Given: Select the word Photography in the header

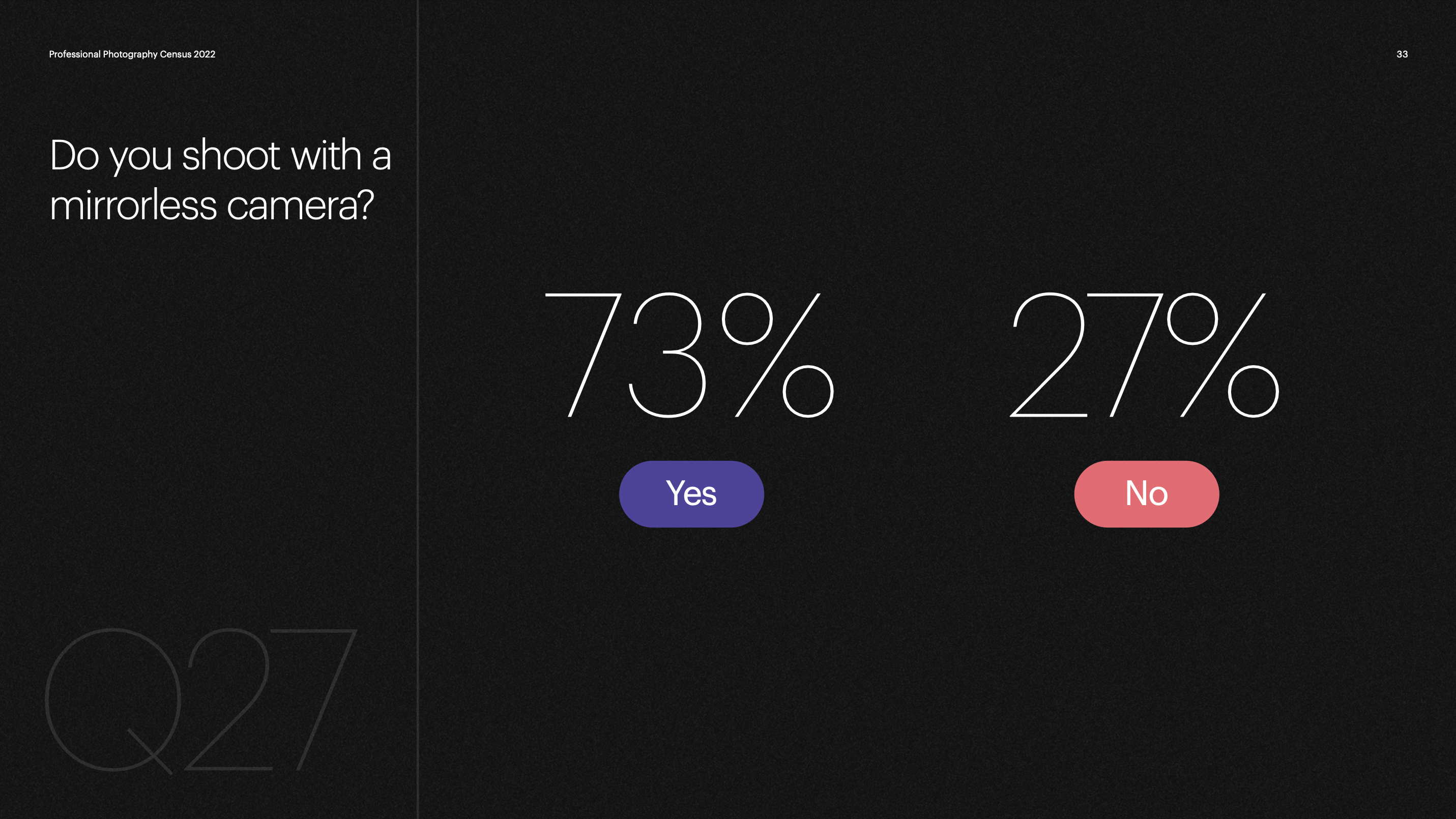Looking at the screenshot, I should coord(130,54).
